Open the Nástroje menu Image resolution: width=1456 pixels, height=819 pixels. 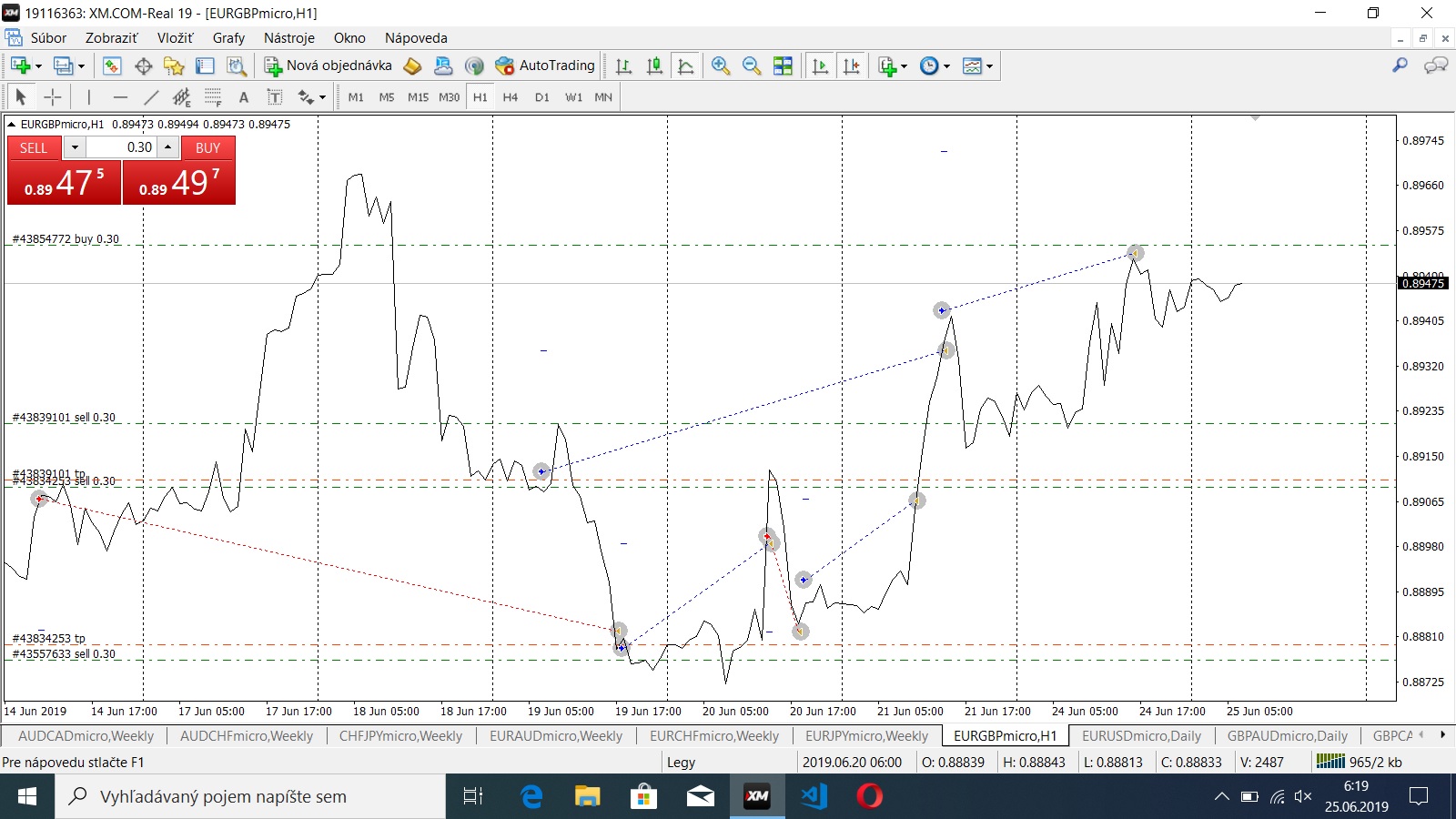[288, 37]
